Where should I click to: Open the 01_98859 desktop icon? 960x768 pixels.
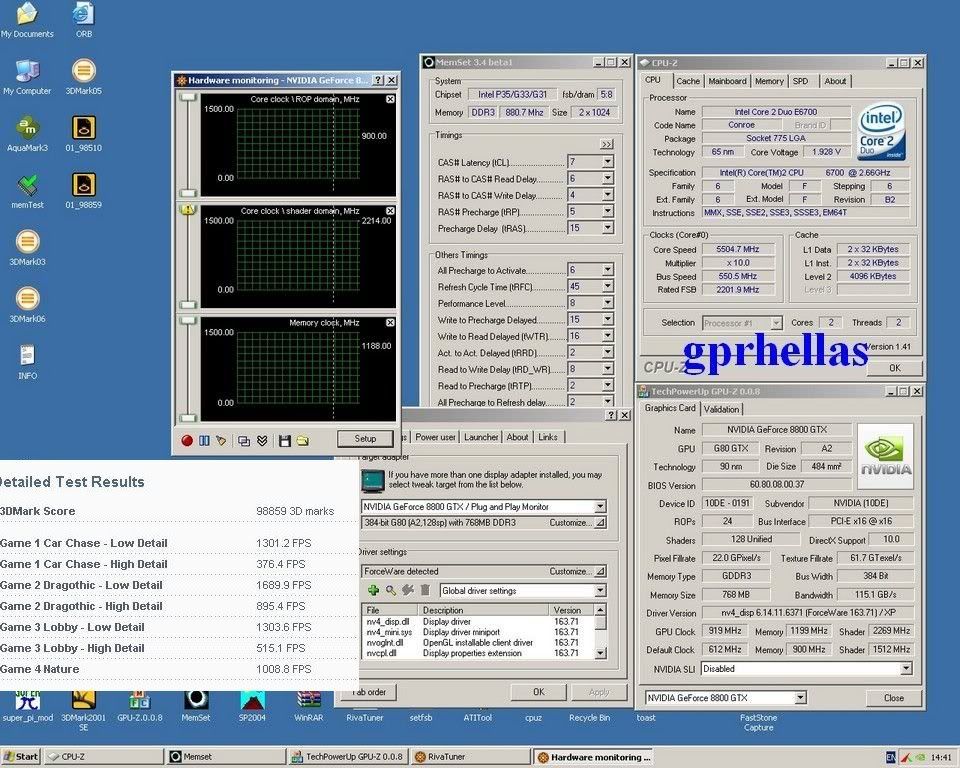point(84,190)
